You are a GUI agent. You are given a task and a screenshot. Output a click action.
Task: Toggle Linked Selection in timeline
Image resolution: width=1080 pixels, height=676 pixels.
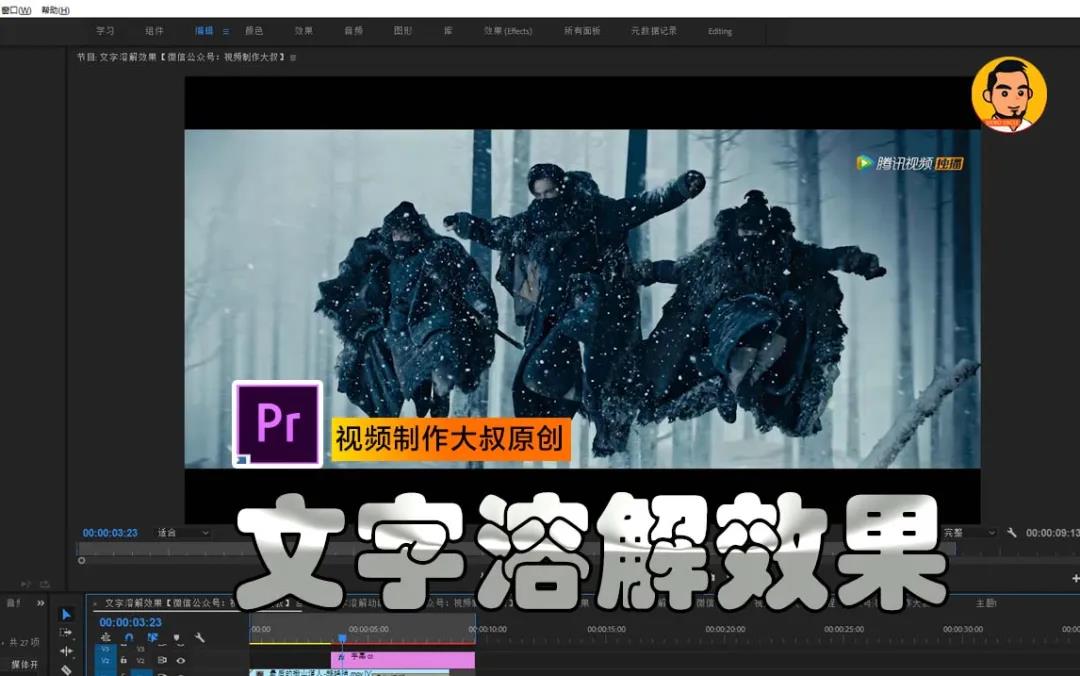tap(152, 638)
